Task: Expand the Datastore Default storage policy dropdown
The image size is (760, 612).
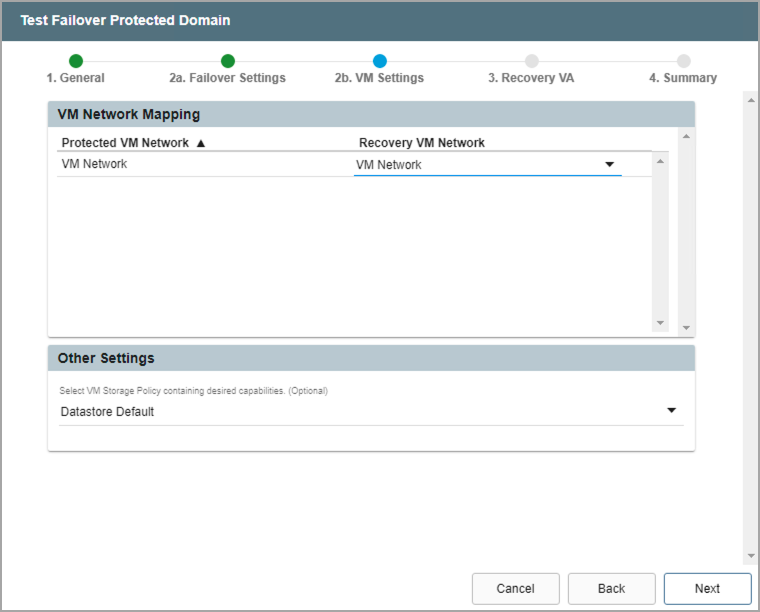Action: click(671, 411)
